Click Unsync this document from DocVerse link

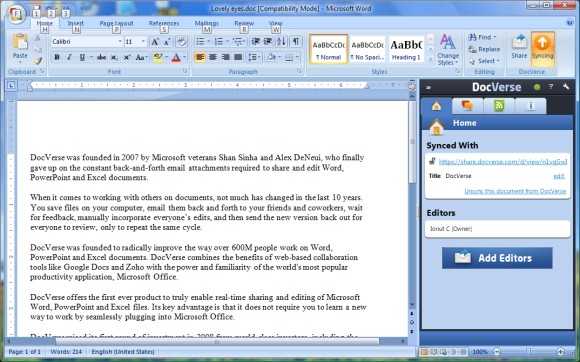point(515,191)
